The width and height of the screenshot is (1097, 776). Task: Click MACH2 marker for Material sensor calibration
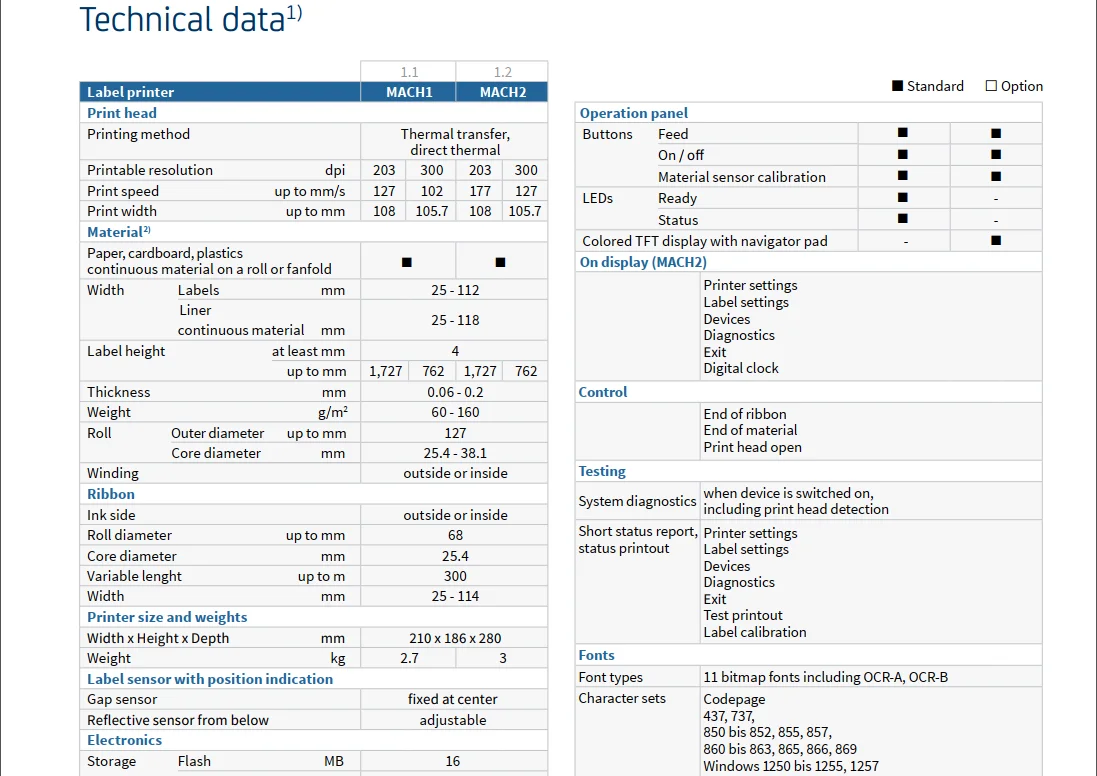point(996,176)
